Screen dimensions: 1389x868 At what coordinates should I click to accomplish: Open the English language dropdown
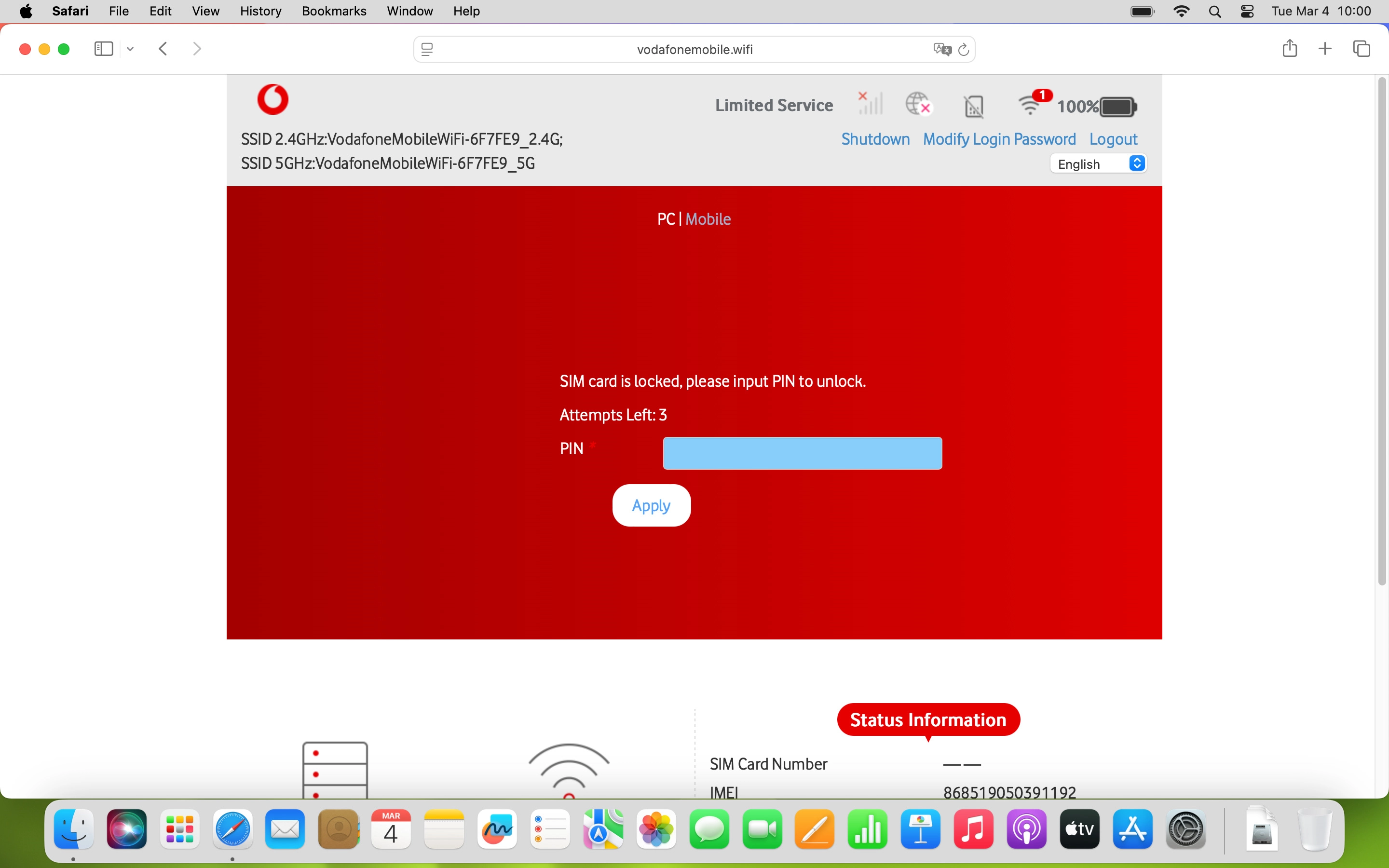pos(1098,164)
